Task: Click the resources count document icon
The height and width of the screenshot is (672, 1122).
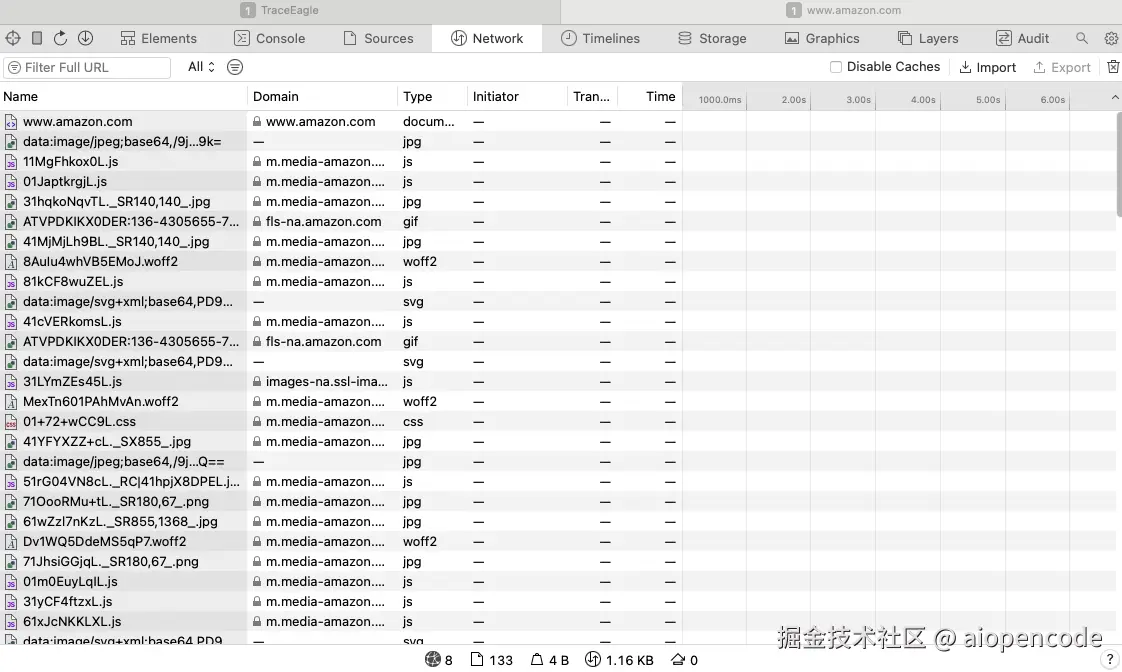Action: (477, 659)
